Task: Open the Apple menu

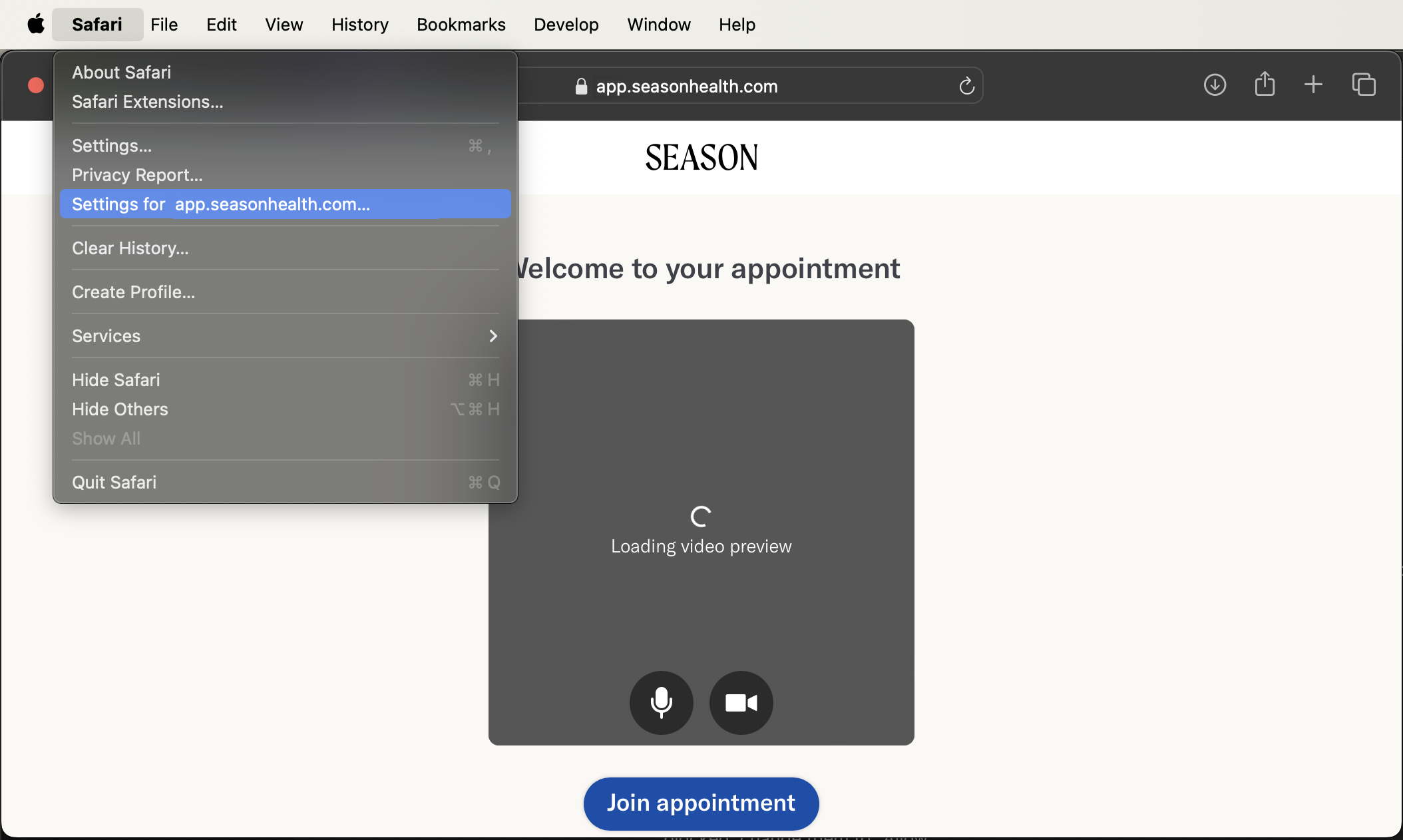Action: [36, 25]
